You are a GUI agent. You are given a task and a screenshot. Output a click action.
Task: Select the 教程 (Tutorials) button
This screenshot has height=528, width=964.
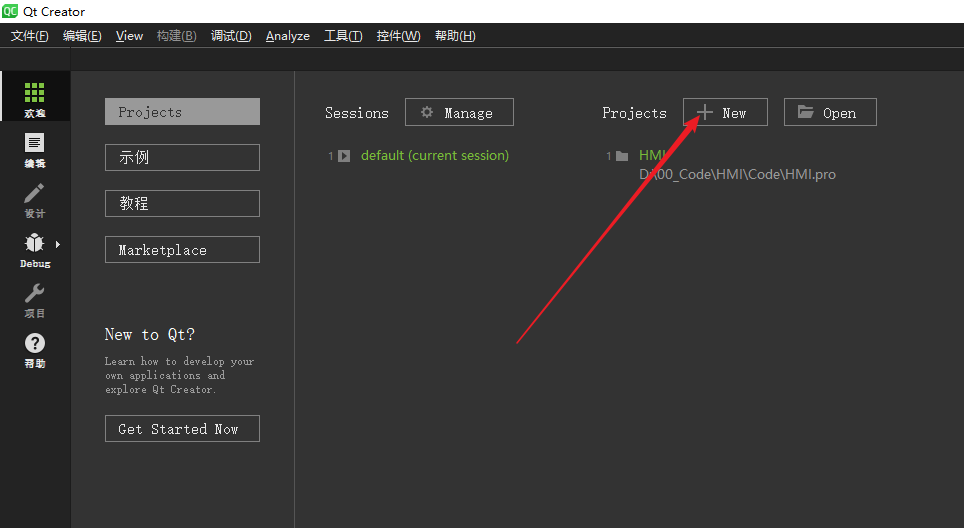point(183,203)
